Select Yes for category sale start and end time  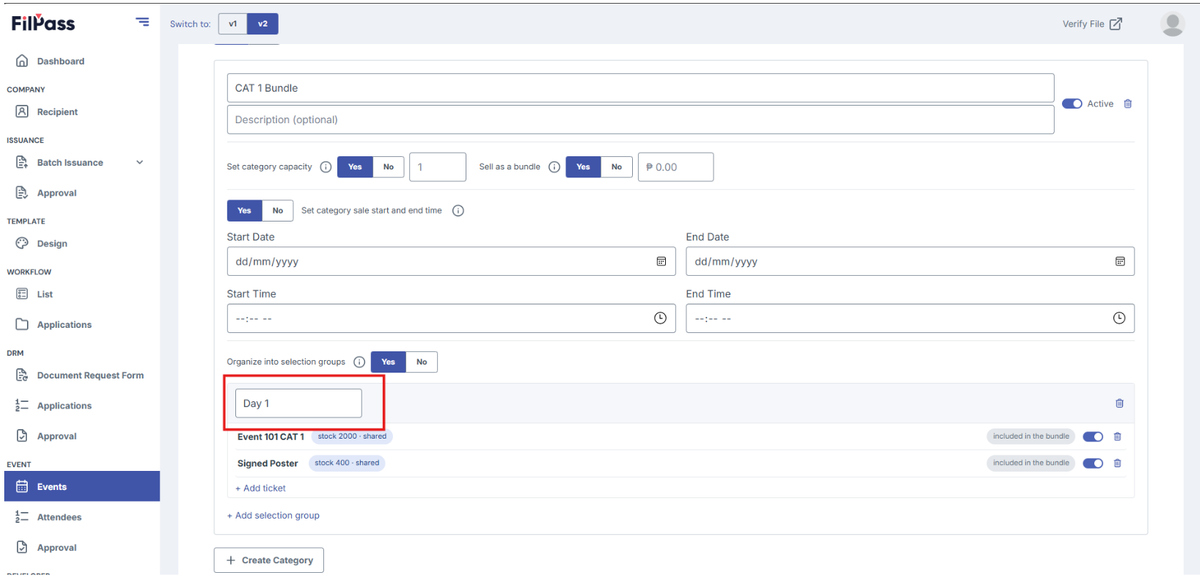244,211
